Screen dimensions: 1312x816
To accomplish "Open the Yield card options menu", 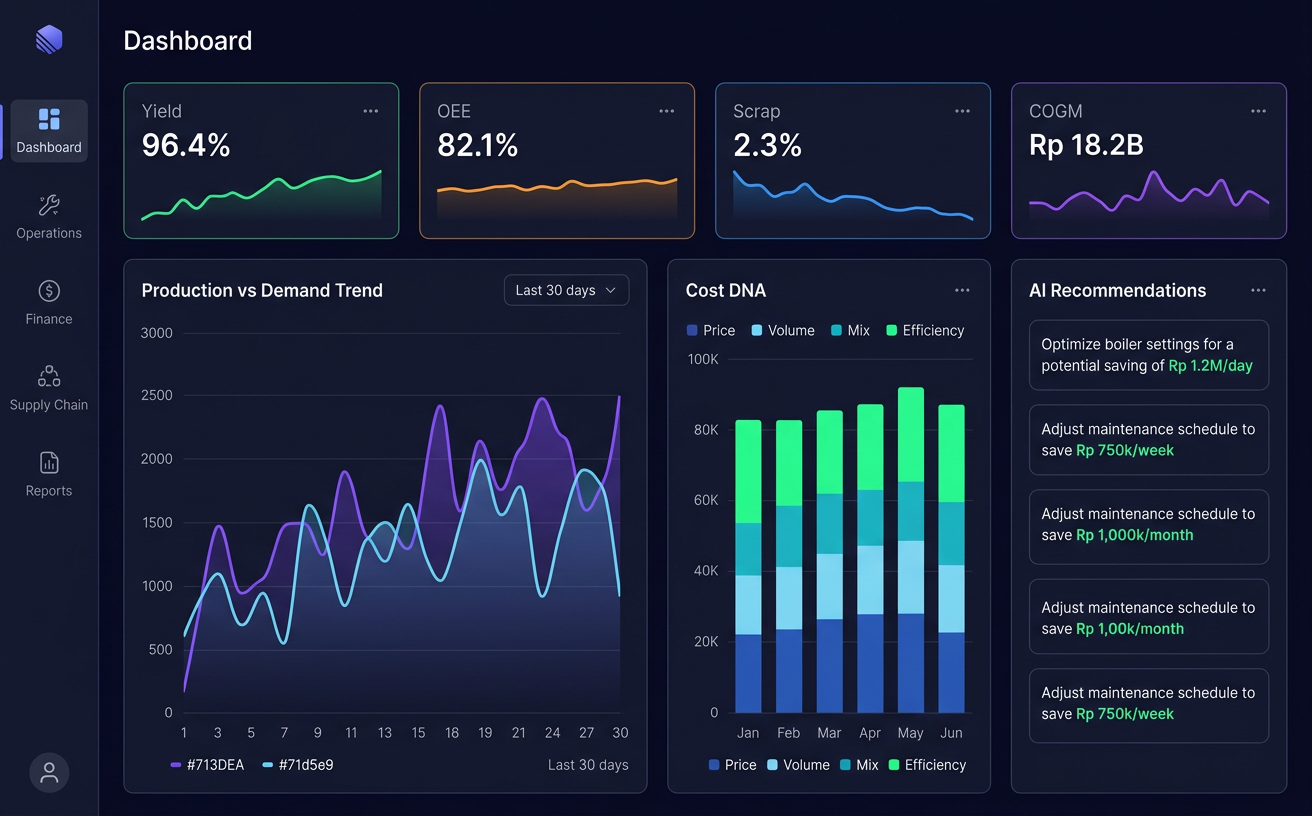I will coord(371,111).
